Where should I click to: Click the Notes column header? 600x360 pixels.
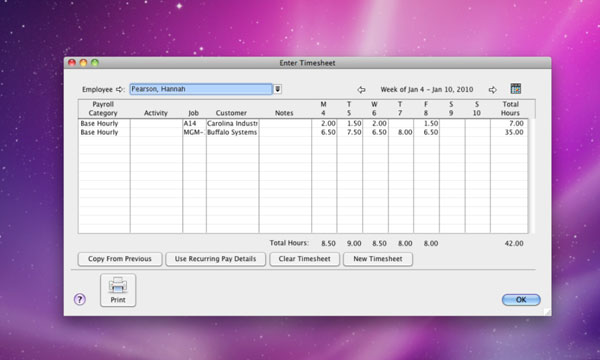click(x=284, y=113)
